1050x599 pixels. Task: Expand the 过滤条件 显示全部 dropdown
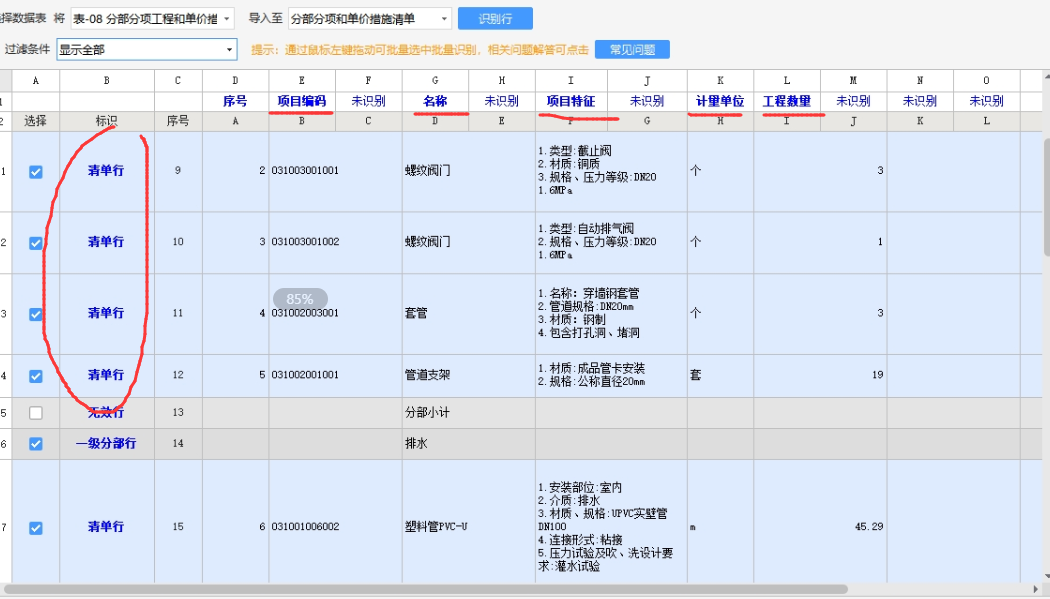click(x=147, y=50)
